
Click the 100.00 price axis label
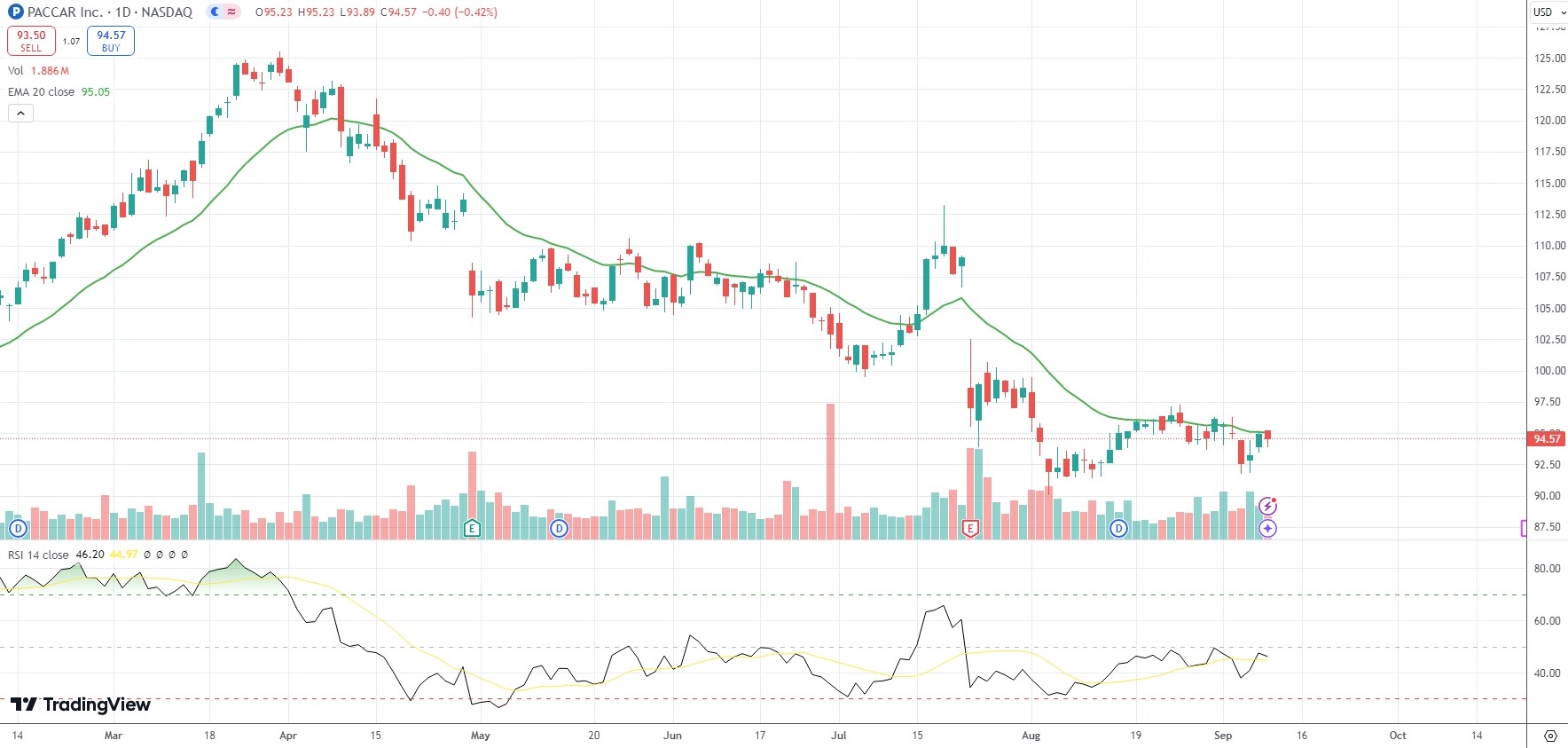1550,371
